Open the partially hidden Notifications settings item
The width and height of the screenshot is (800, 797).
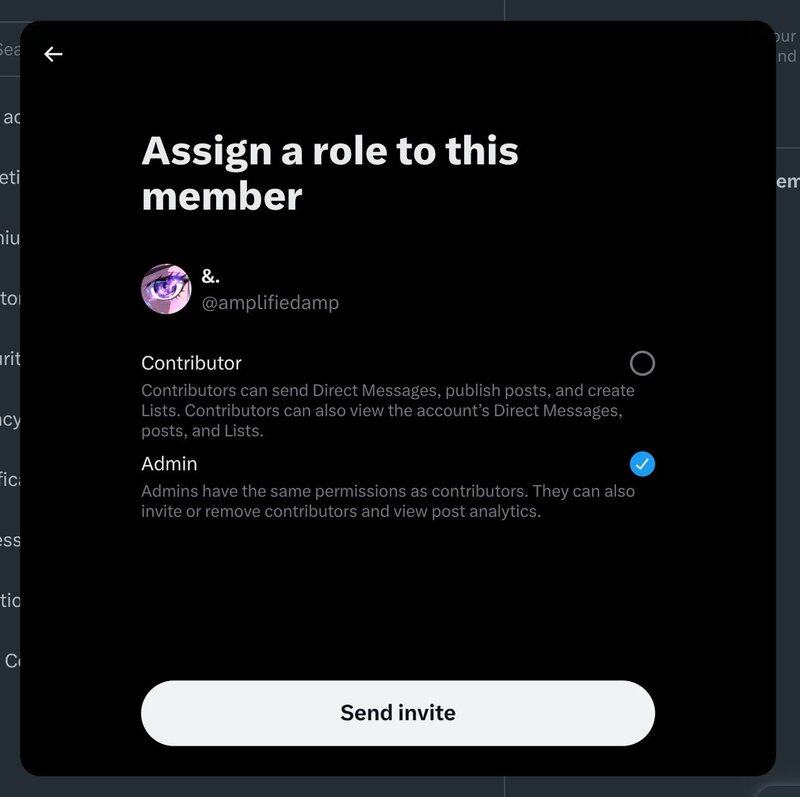(10, 479)
